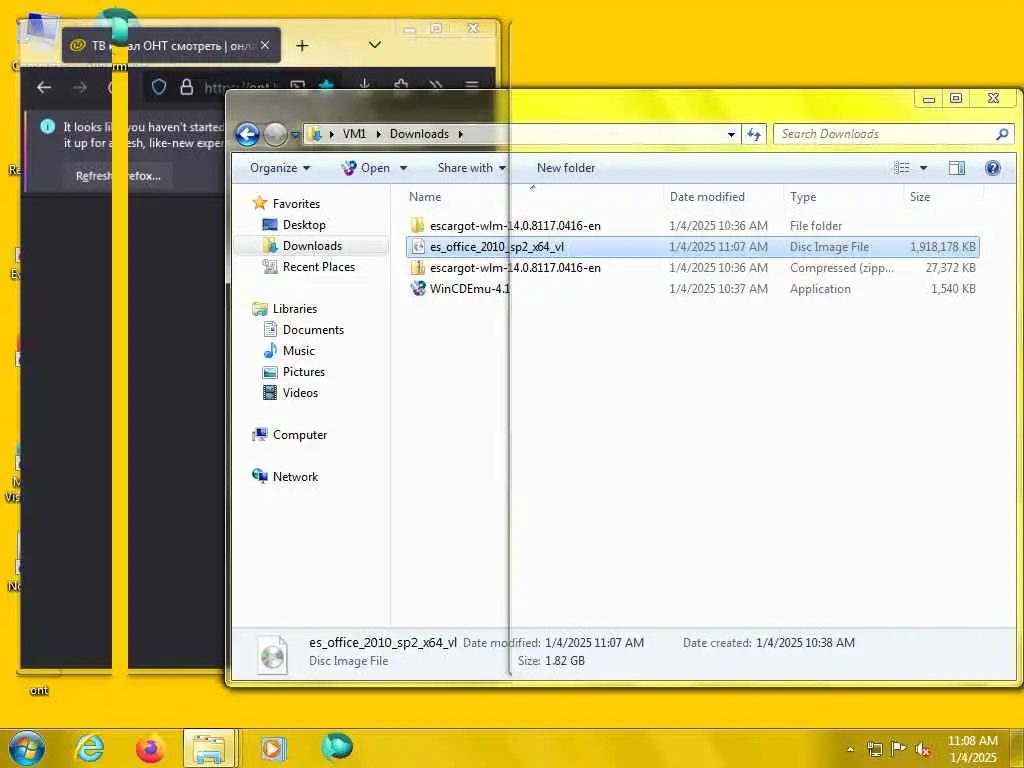
Task: Select Downloads in navigation pane
Action: coord(312,246)
